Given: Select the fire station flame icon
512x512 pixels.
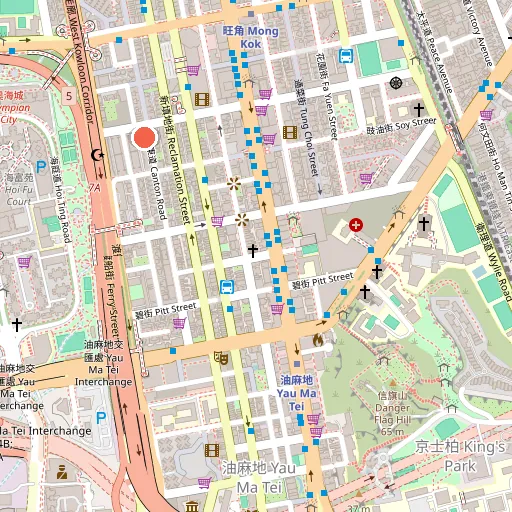Looking at the screenshot, I should (318, 340).
